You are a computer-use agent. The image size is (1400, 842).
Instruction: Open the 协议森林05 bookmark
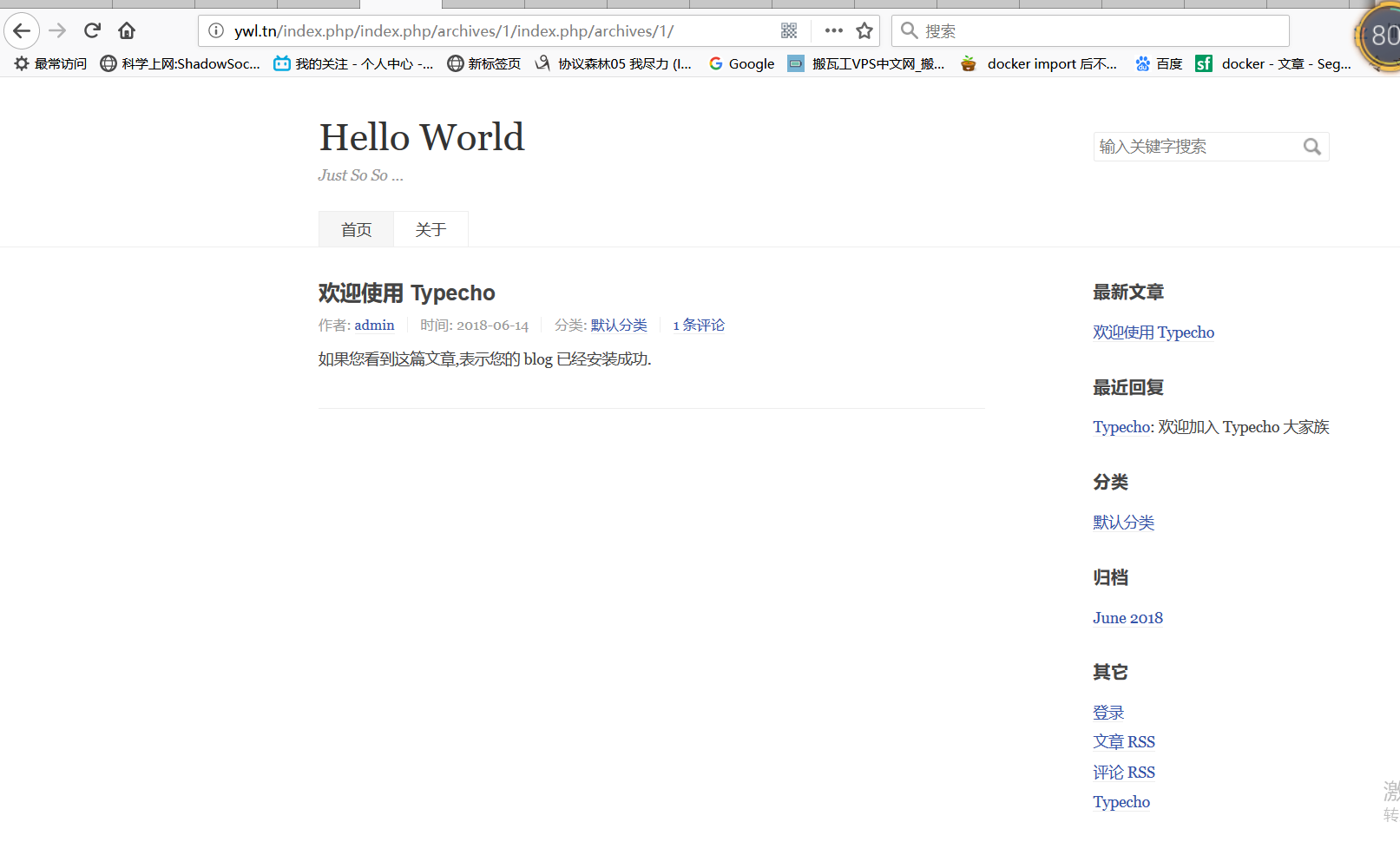click(x=614, y=63)
